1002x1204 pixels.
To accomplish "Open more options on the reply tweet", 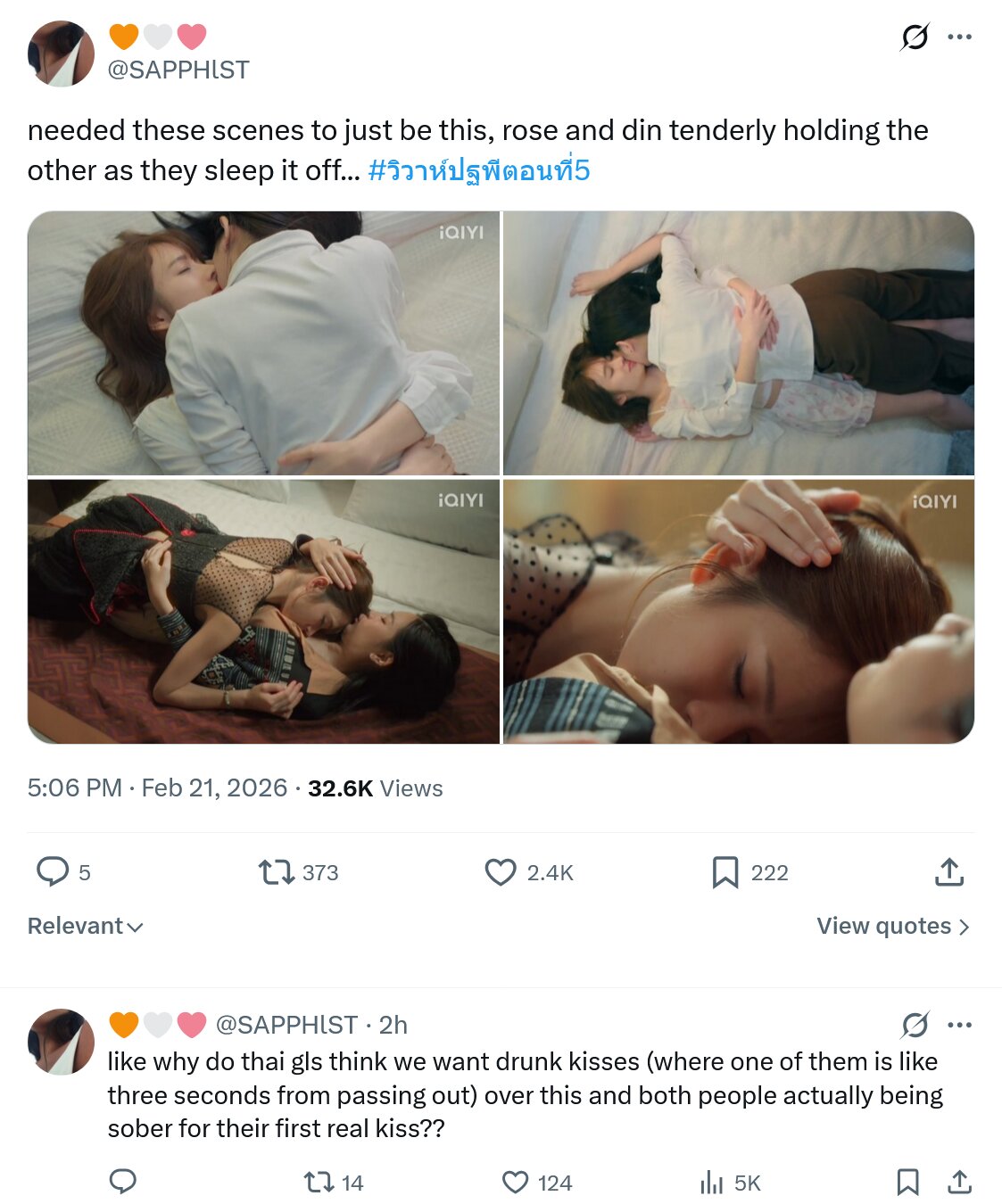I will (959, 1025).
